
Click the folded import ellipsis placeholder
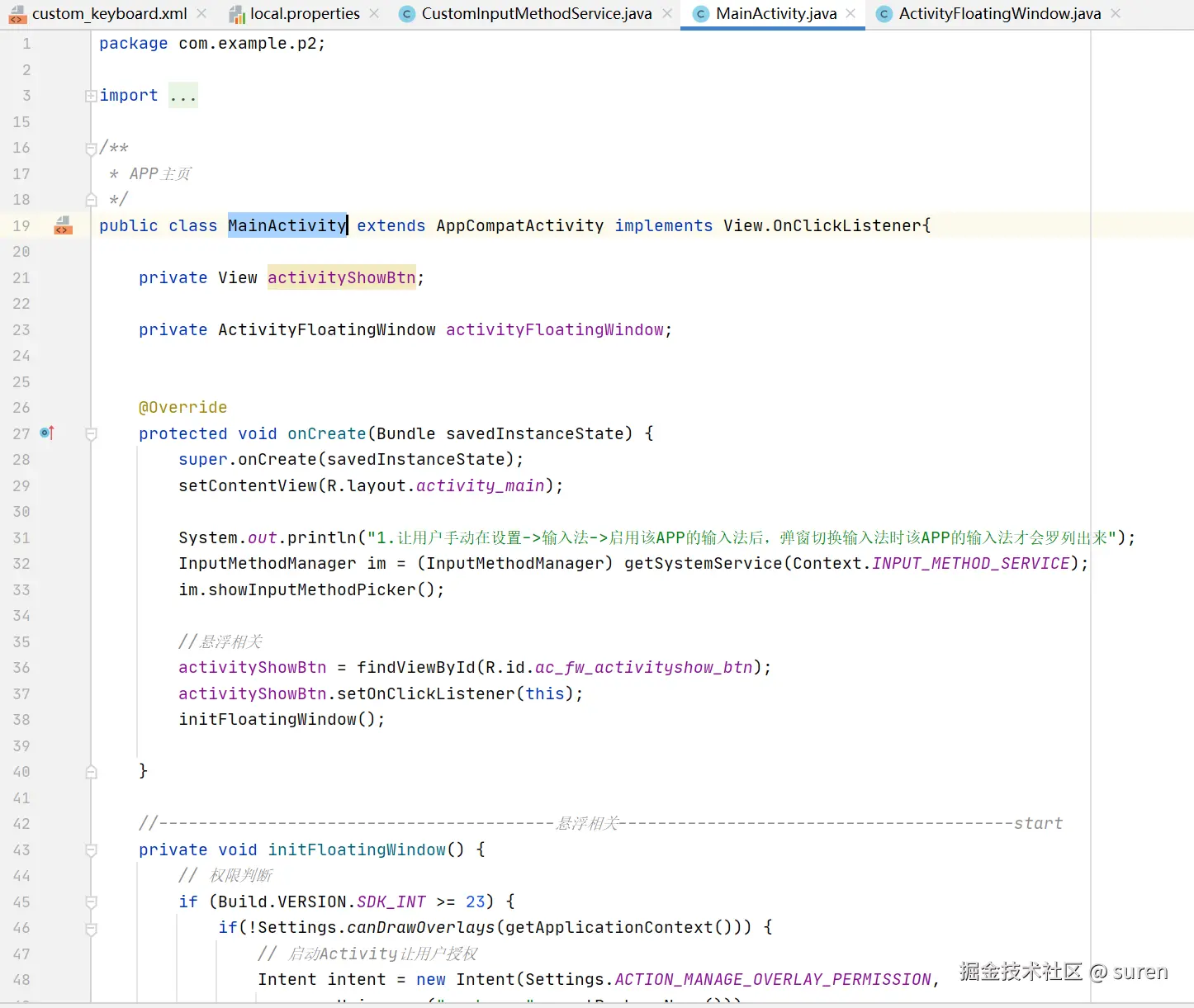(x=182, y=96)
